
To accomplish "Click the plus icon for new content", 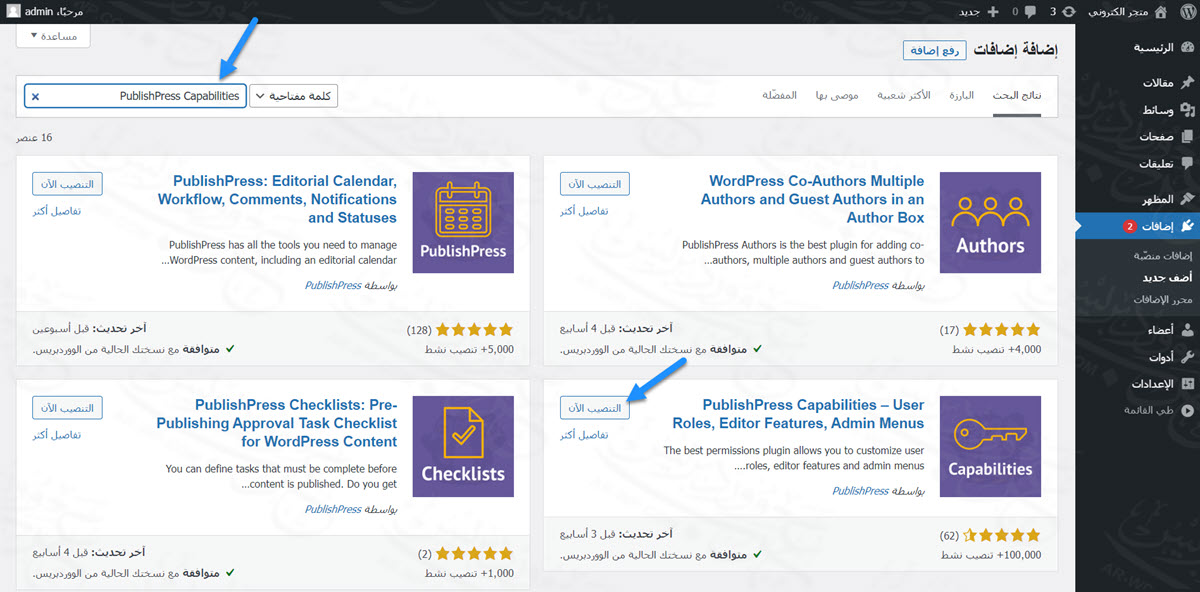I will click(x=992, y=12).
